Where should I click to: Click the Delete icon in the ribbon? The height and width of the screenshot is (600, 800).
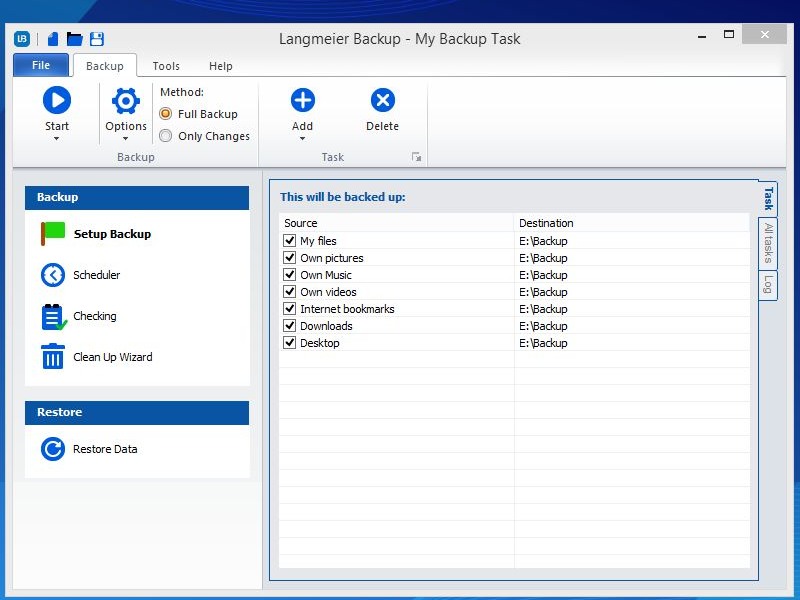[x=382, y=99]
